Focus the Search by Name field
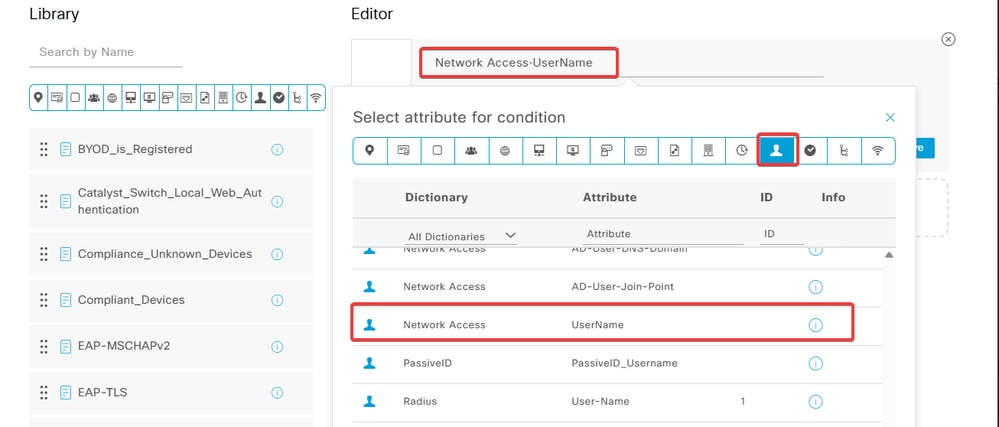Screen dimensions: 999x427 coord(106,52)
